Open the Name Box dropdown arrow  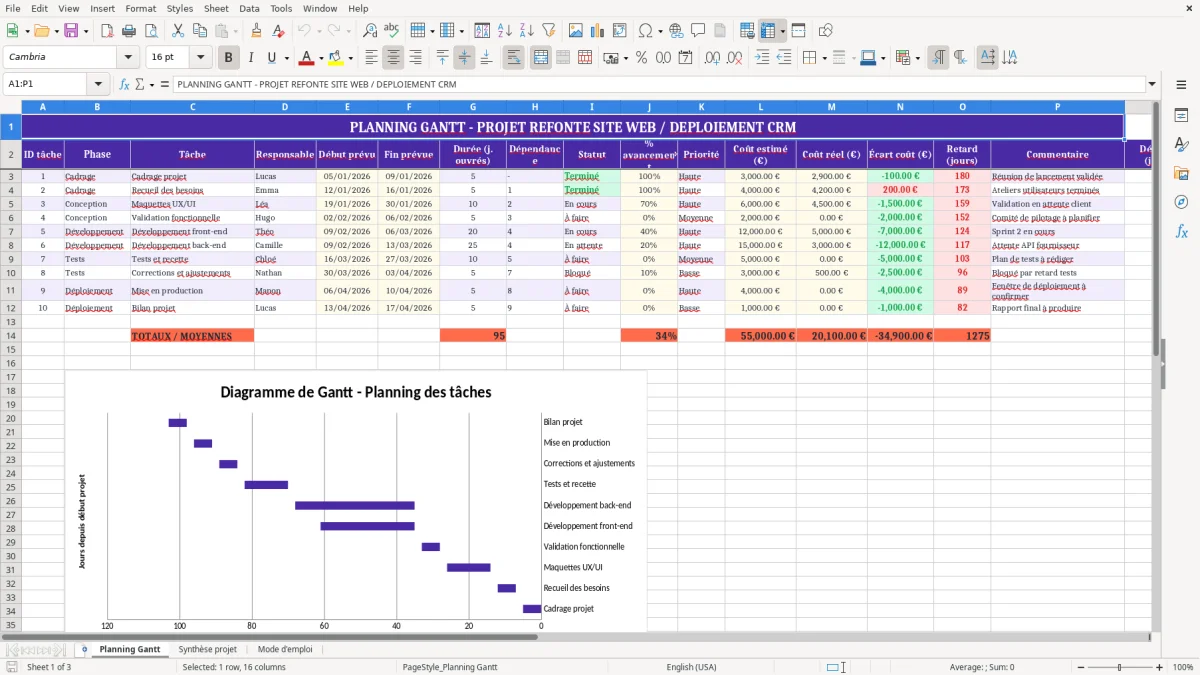98,85
